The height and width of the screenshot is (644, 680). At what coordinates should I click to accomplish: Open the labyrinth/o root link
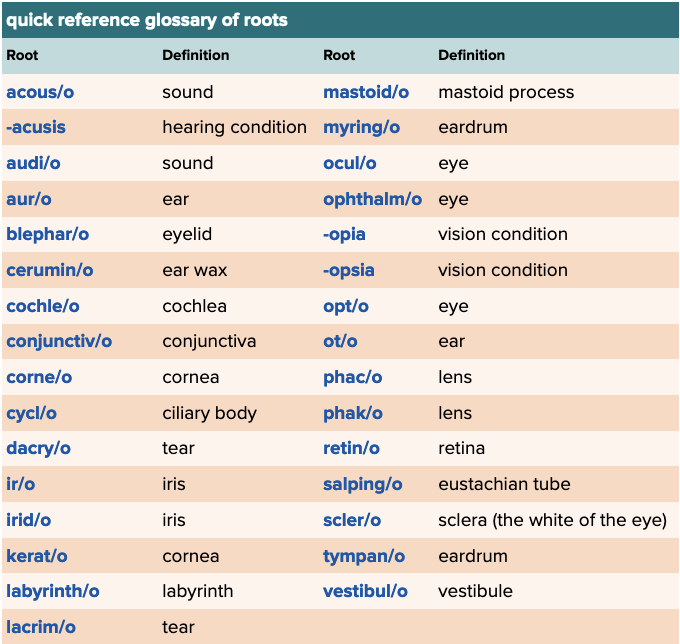point(53,592)
